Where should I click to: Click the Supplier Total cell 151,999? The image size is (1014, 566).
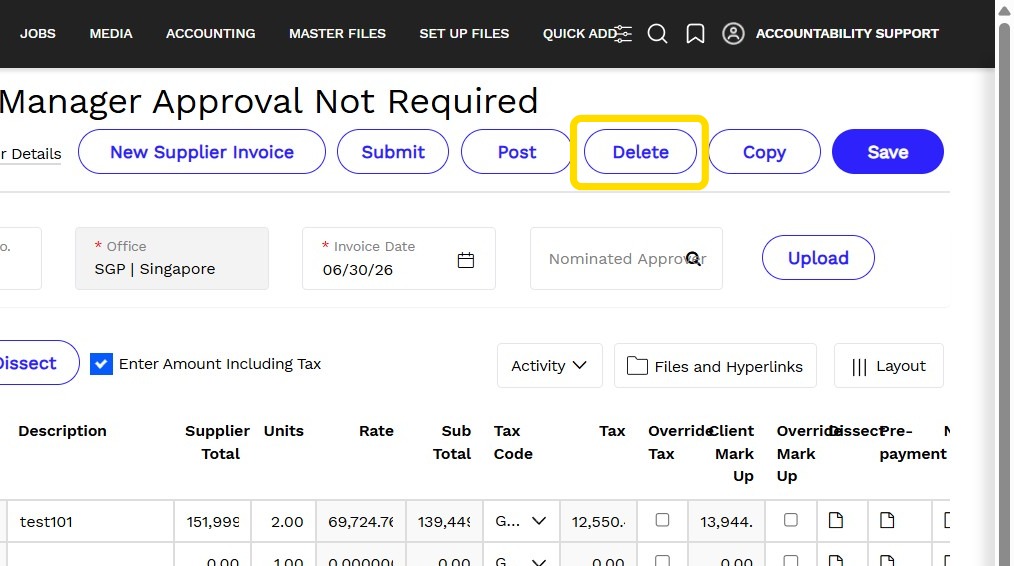pos(213,521)
